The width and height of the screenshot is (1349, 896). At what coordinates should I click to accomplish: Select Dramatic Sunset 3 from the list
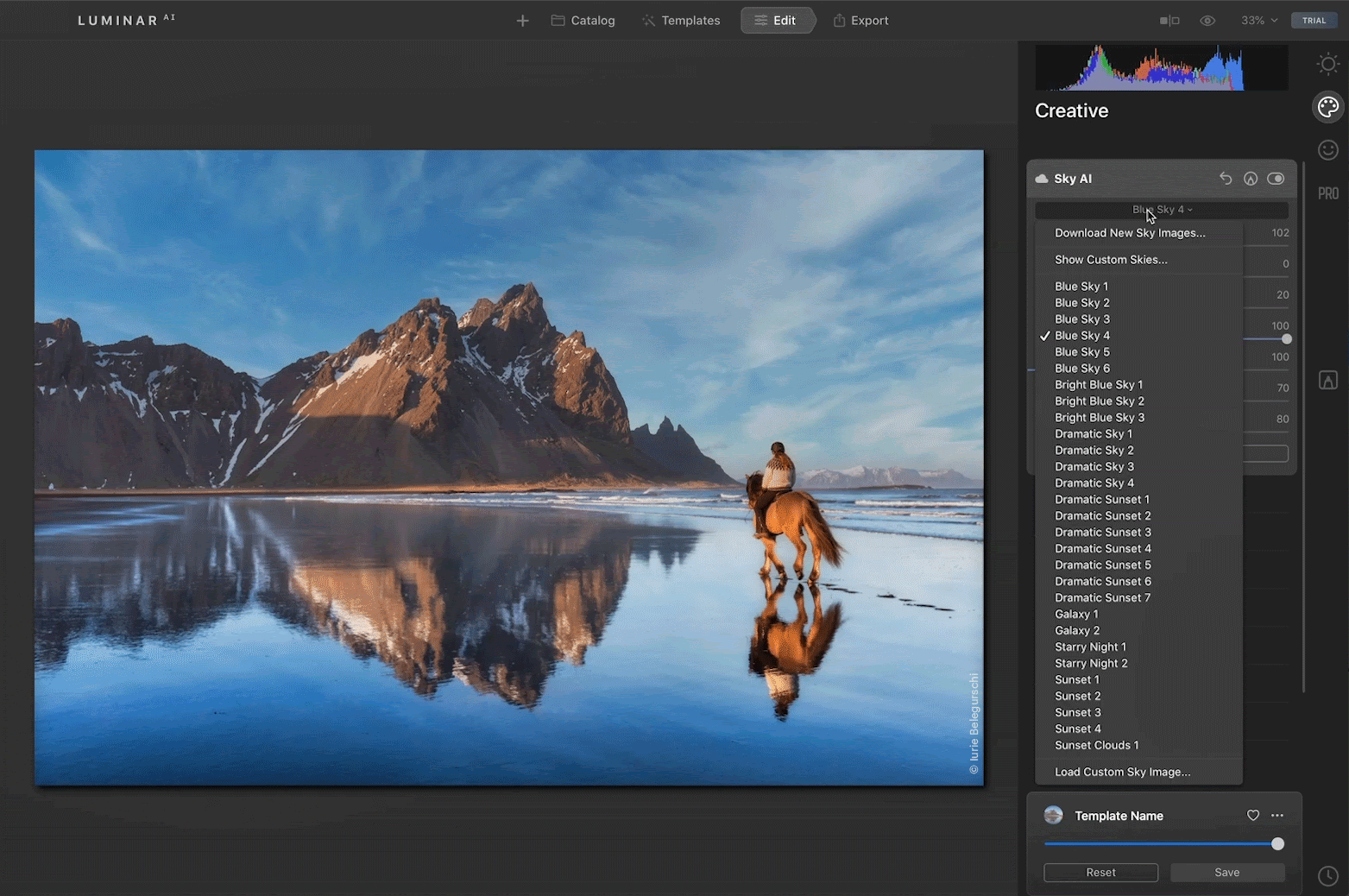point(1103,532)
